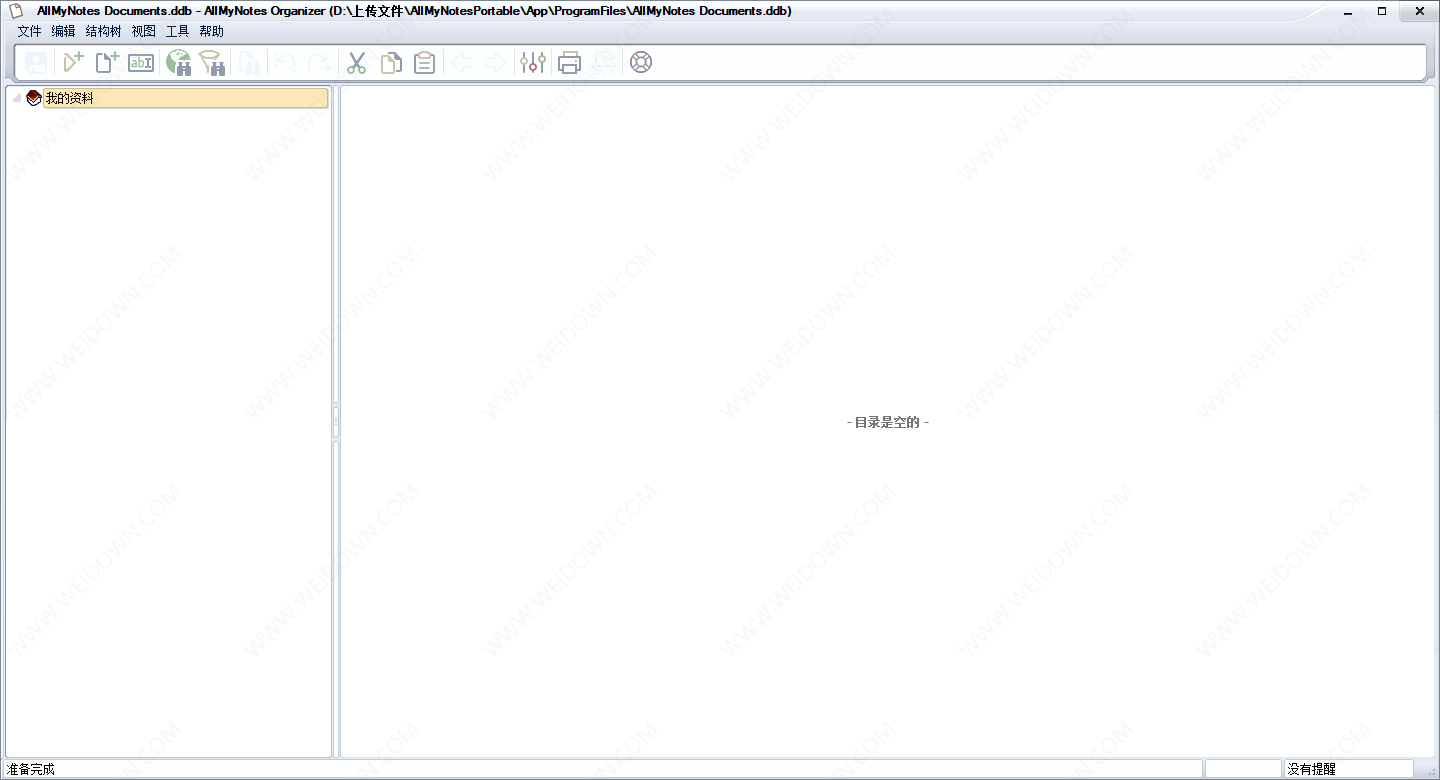Click the Undo toolbar icon
Image resolution: width=1440 pixels, height=780 pixels.
pyautogui.click(x=285, y=63)
